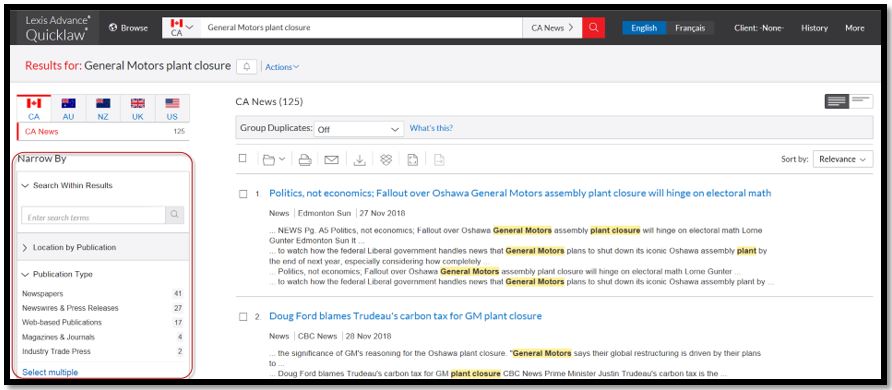Click the printer-friendly view icon
The width and height of the screenshot is (892, 390).
pos(413,160)
